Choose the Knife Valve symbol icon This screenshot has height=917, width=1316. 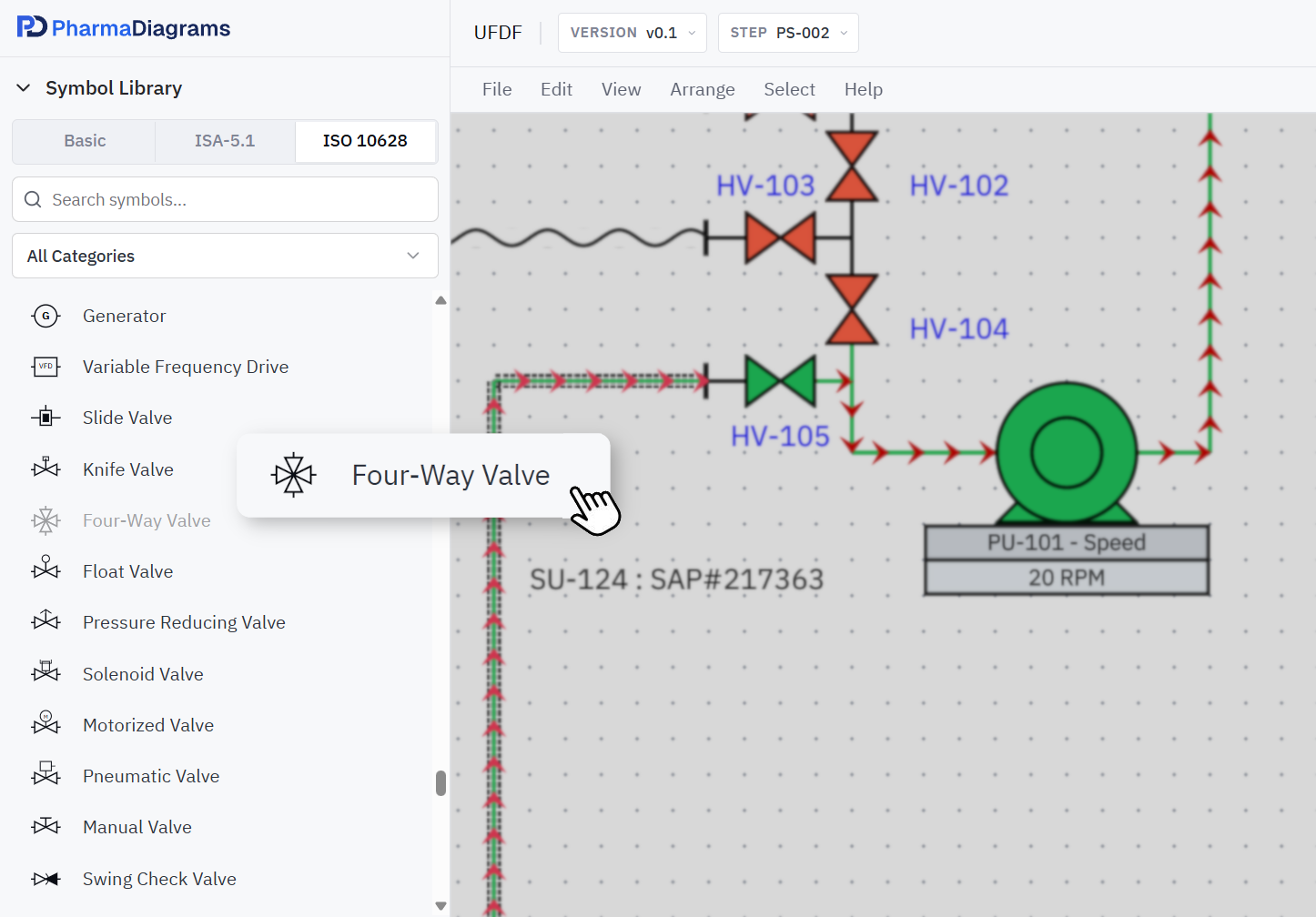coord(46,469)
